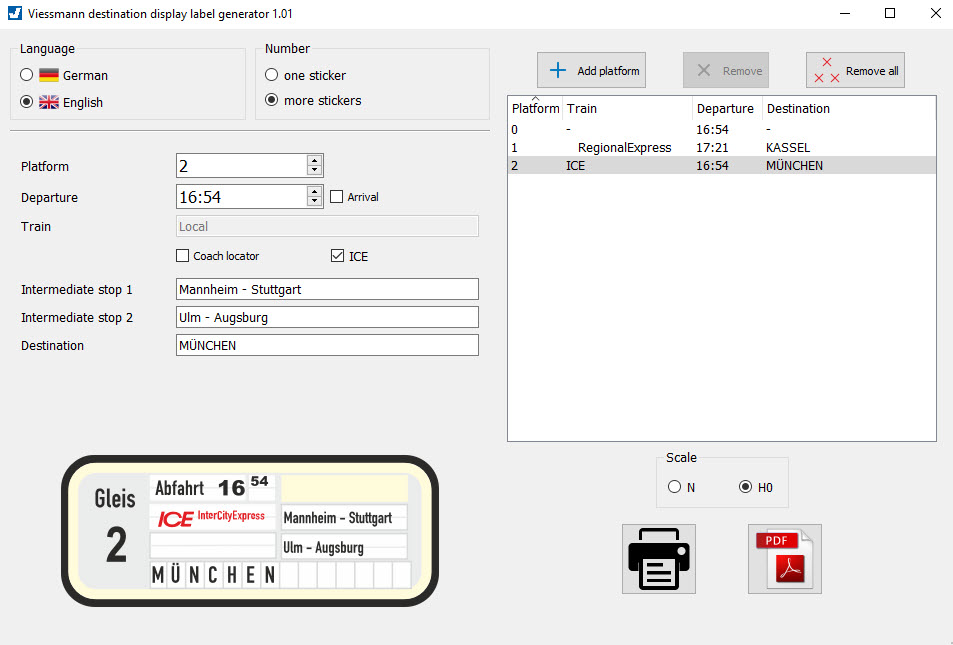This screenshot has width=953, height=645.
Task: Click the German flag icon
Action: 49,75
